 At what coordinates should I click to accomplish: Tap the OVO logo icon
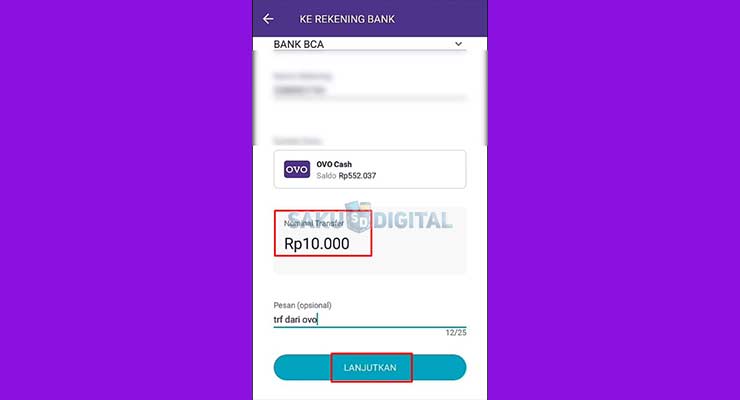click(297, 169)
